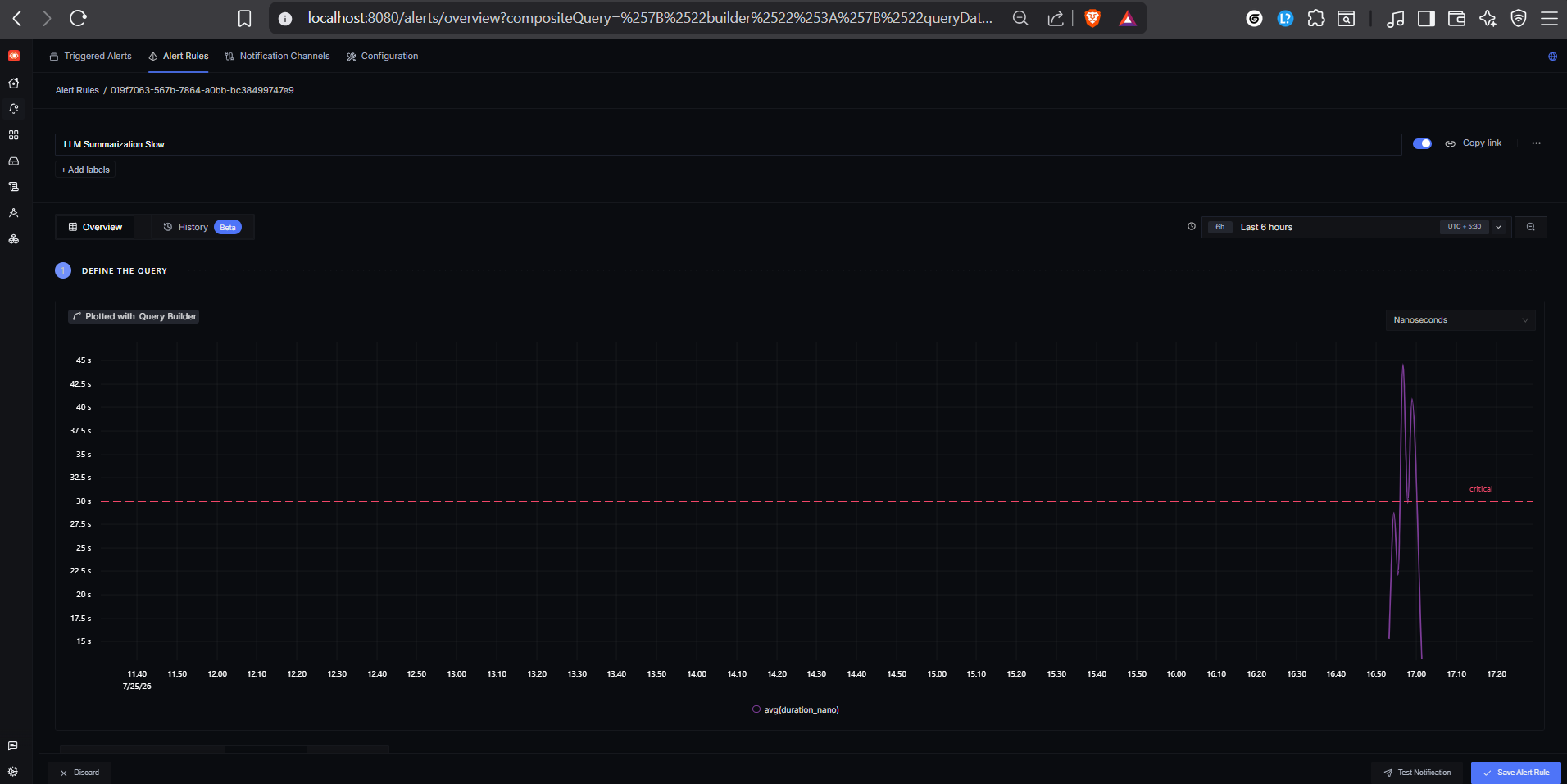
Task: Open the Settings gear icon in the sidebar
Action: [13, 772]
